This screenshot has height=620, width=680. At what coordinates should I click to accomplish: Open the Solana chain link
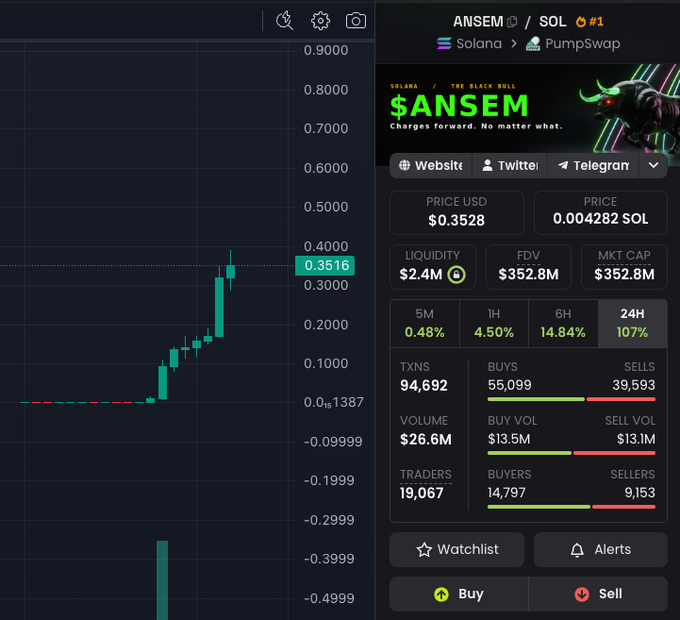click(469, 43)
